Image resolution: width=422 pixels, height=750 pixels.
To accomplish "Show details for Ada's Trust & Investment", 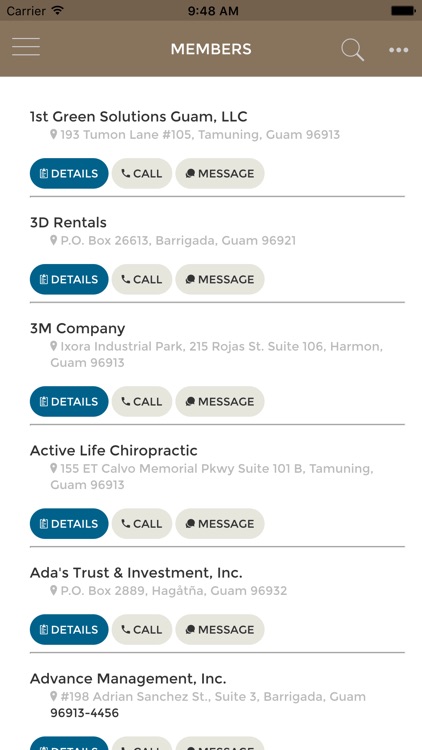I will click(69, 629).
